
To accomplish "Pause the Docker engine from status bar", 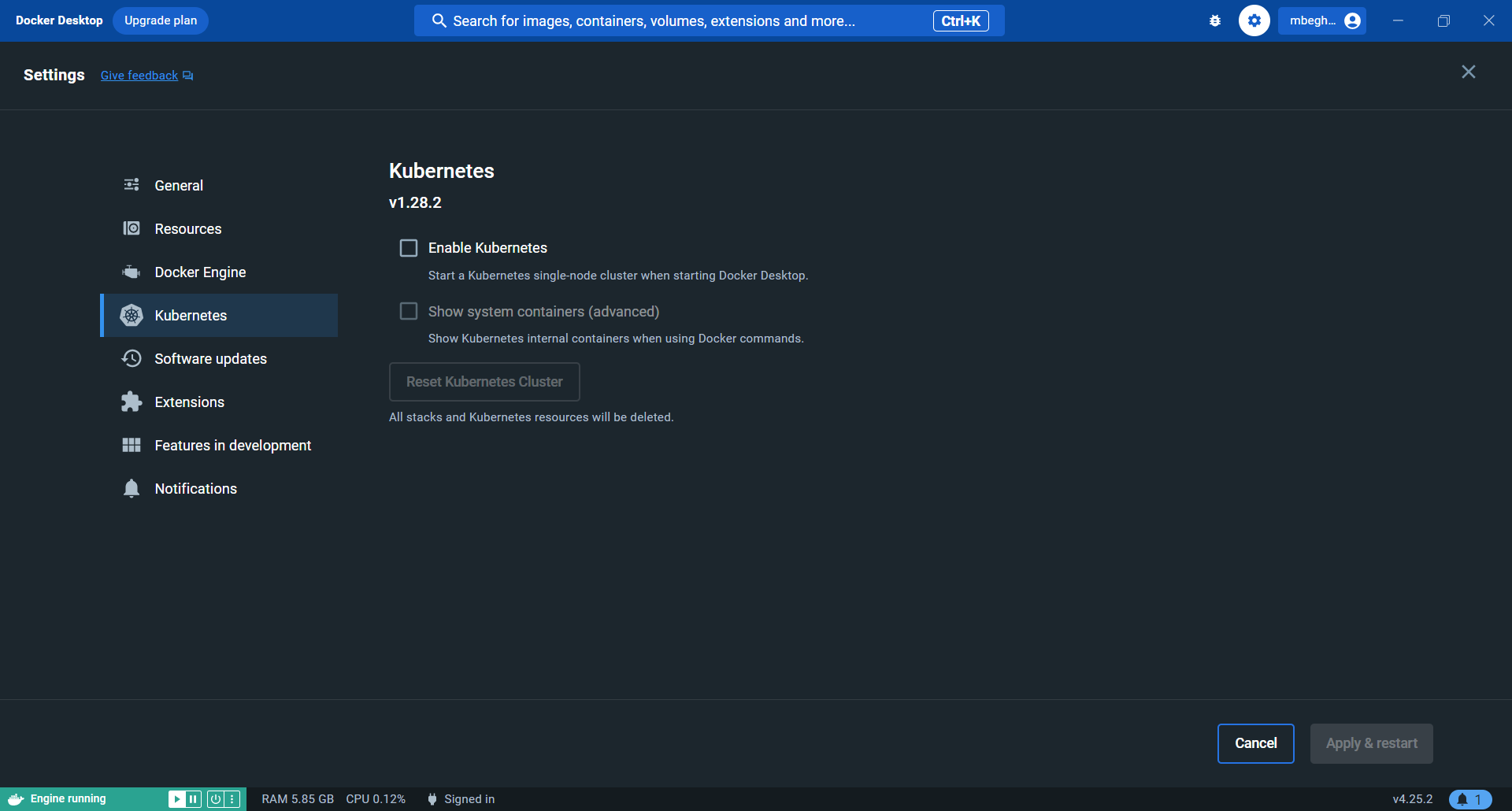I will coord(193,799).
